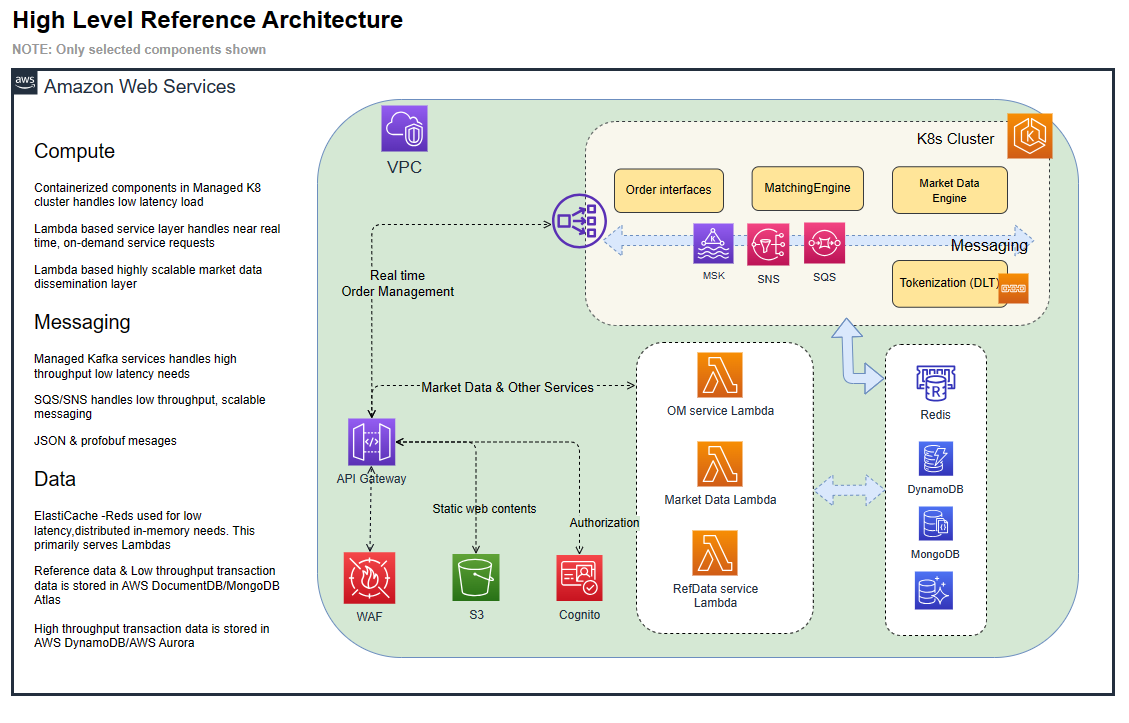Select the Order interfaces box
This screenshot has height=723, width=1129.
pyautogui.click(x=669, y=190)
